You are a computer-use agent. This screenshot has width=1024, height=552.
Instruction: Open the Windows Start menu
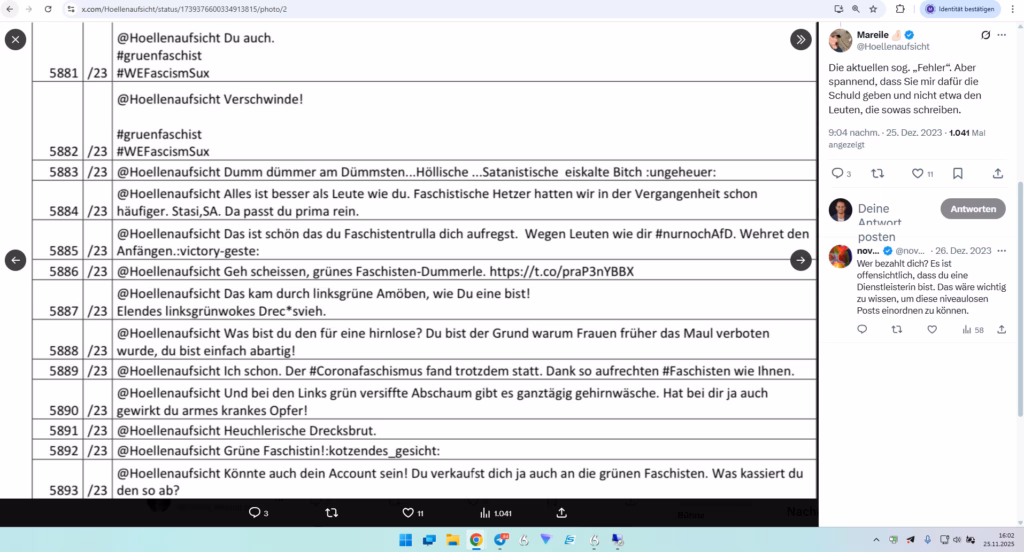pos(406,540)
